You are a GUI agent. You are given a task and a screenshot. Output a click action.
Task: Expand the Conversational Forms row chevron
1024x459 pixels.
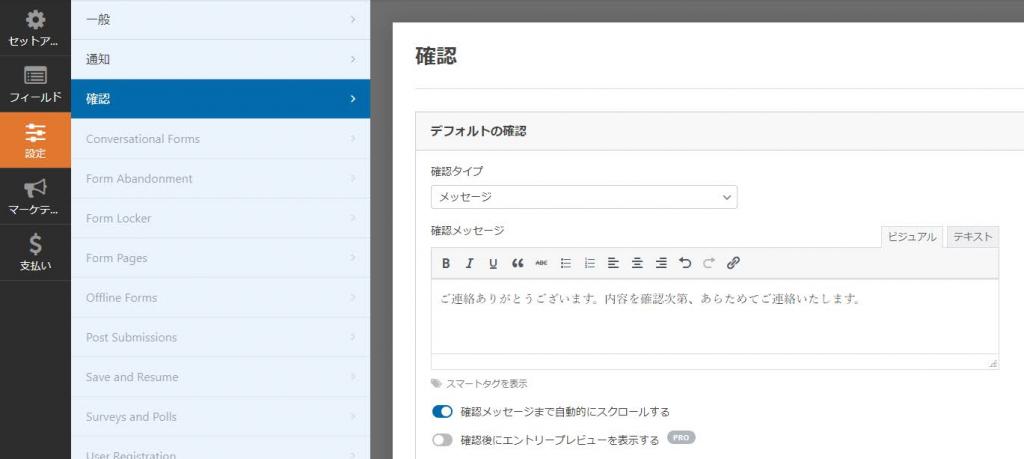click(x=353, y=138)
